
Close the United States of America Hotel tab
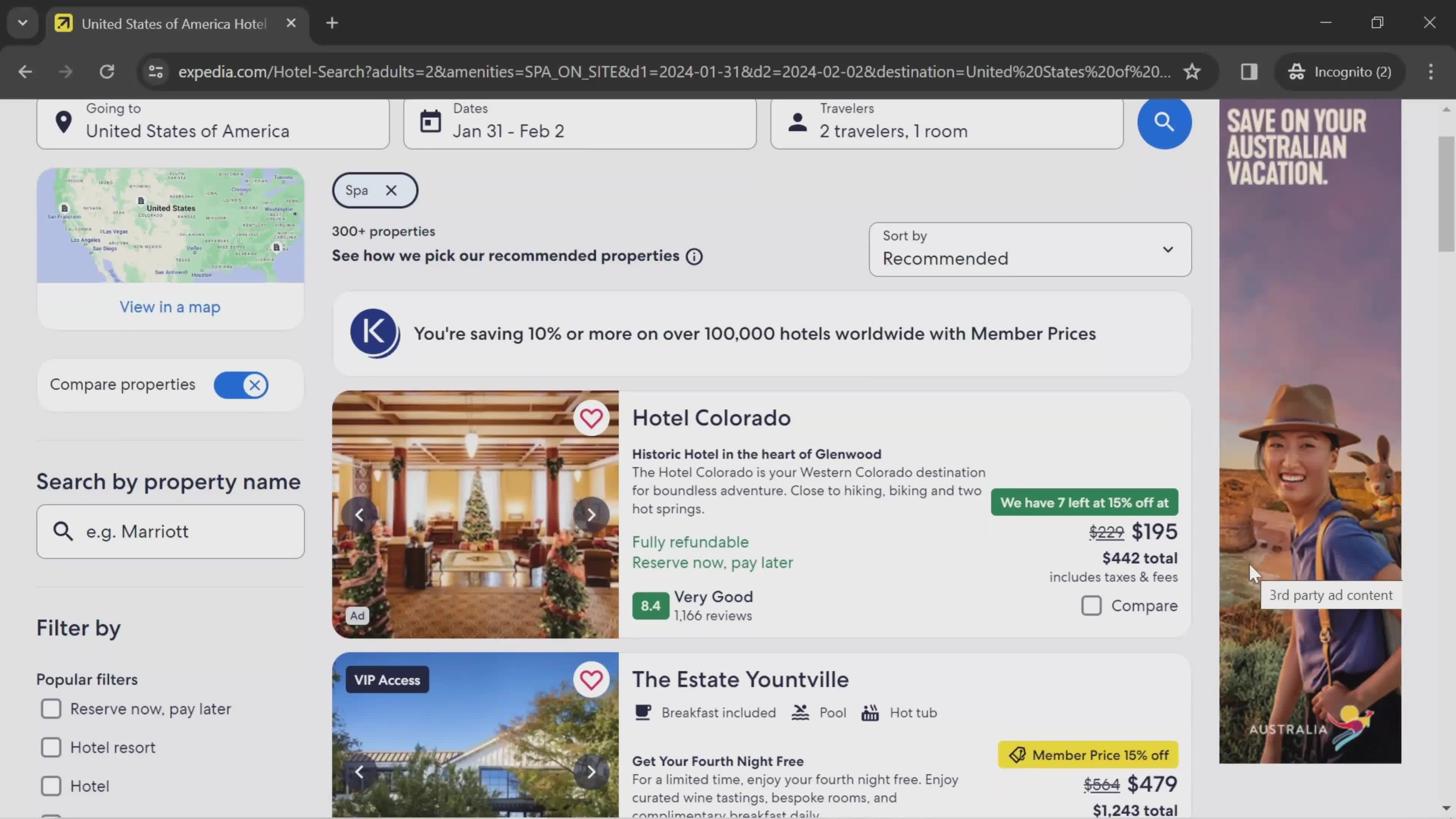tap(291, 23)
